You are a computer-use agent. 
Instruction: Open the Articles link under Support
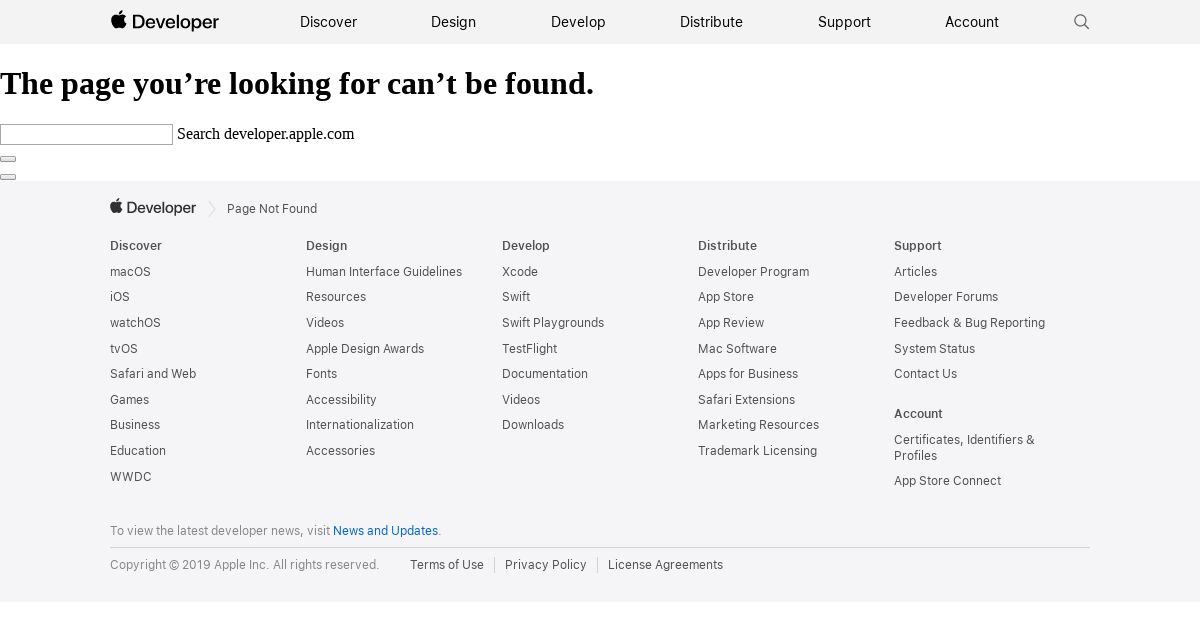(915, 272)
